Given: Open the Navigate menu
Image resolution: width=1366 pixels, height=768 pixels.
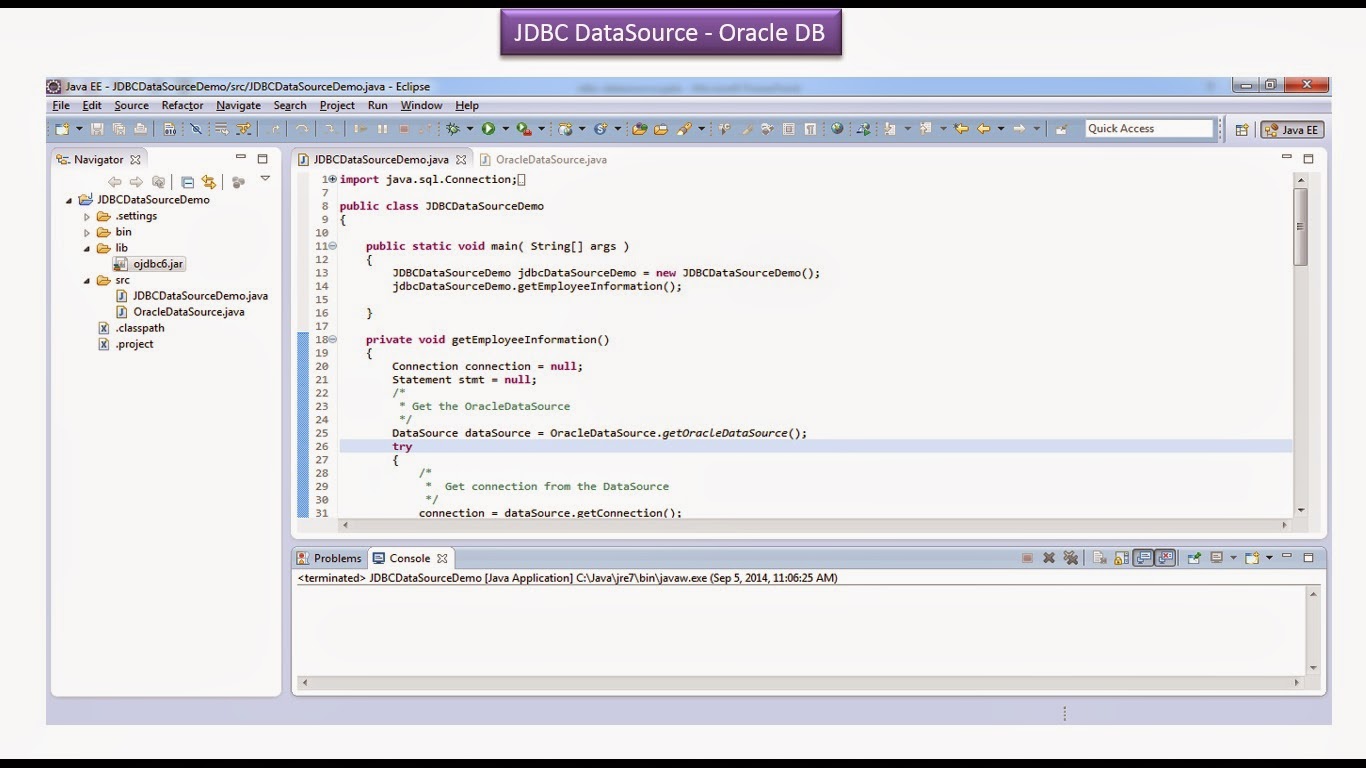Looking at the screenshot, I should point(238,105).
